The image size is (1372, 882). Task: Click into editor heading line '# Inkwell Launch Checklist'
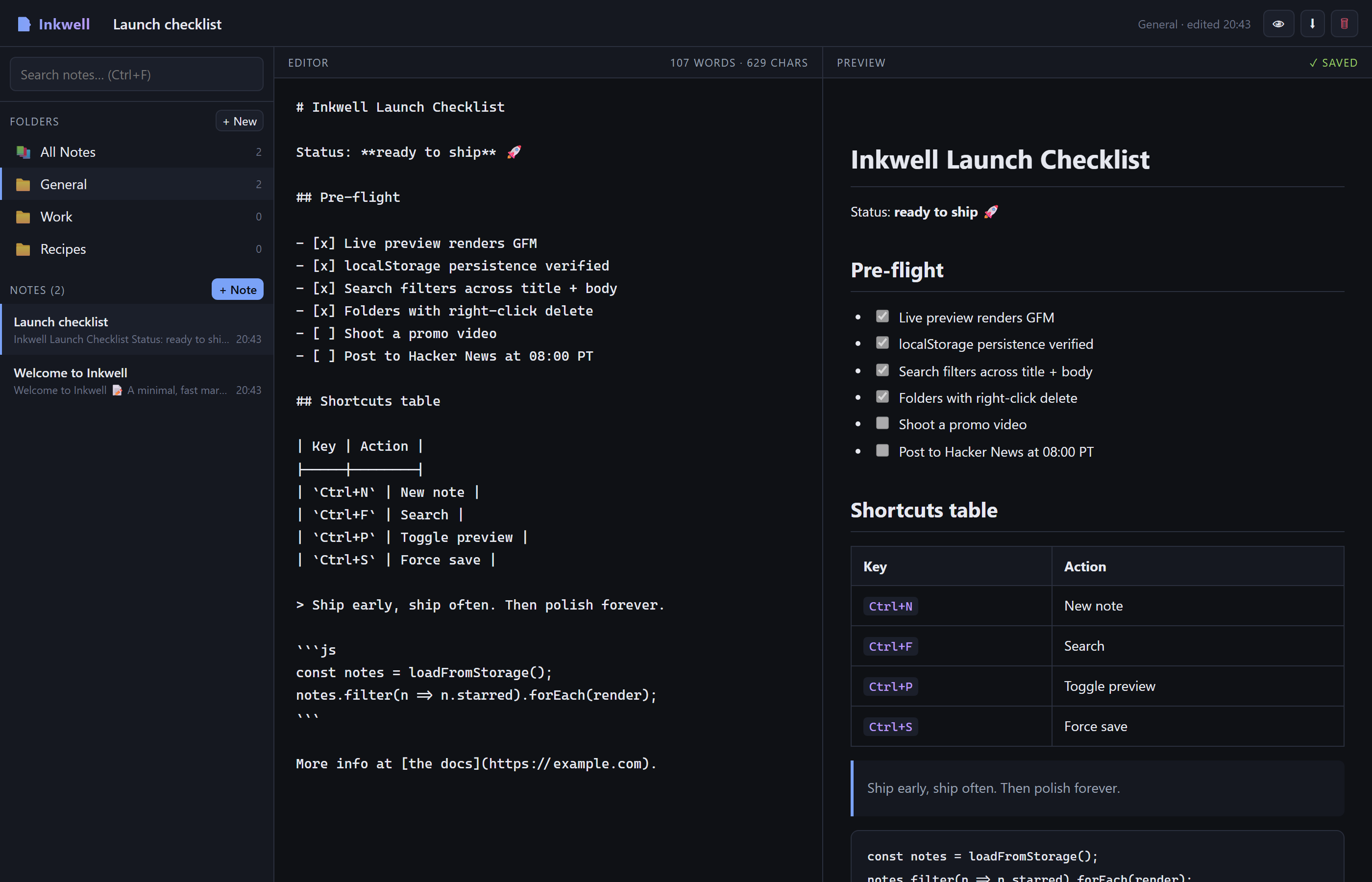pos(400,107)
